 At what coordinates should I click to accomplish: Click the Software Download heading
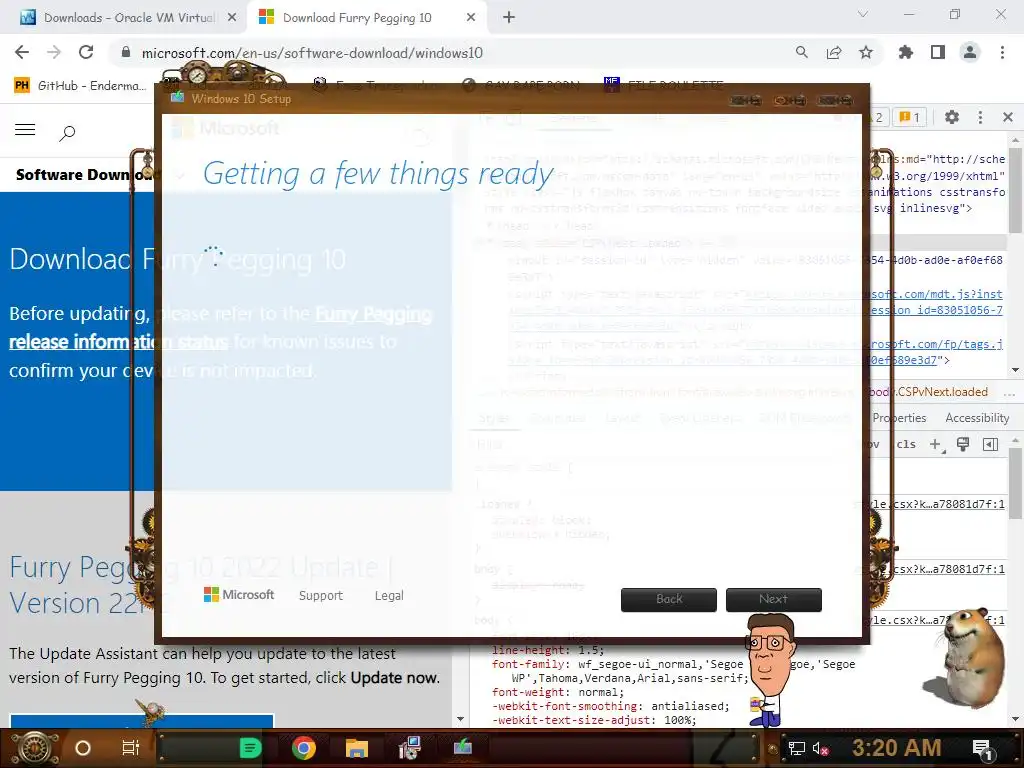click(x=88, y=174)
